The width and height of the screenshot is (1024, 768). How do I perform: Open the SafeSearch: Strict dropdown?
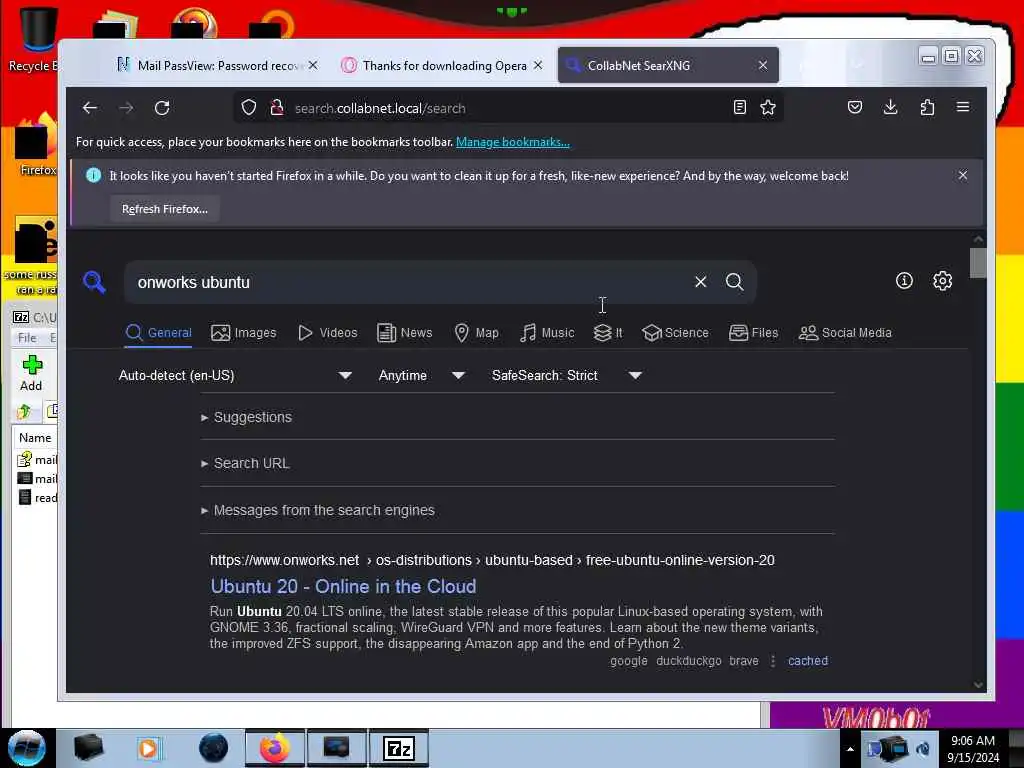click(x=566, y=376)
